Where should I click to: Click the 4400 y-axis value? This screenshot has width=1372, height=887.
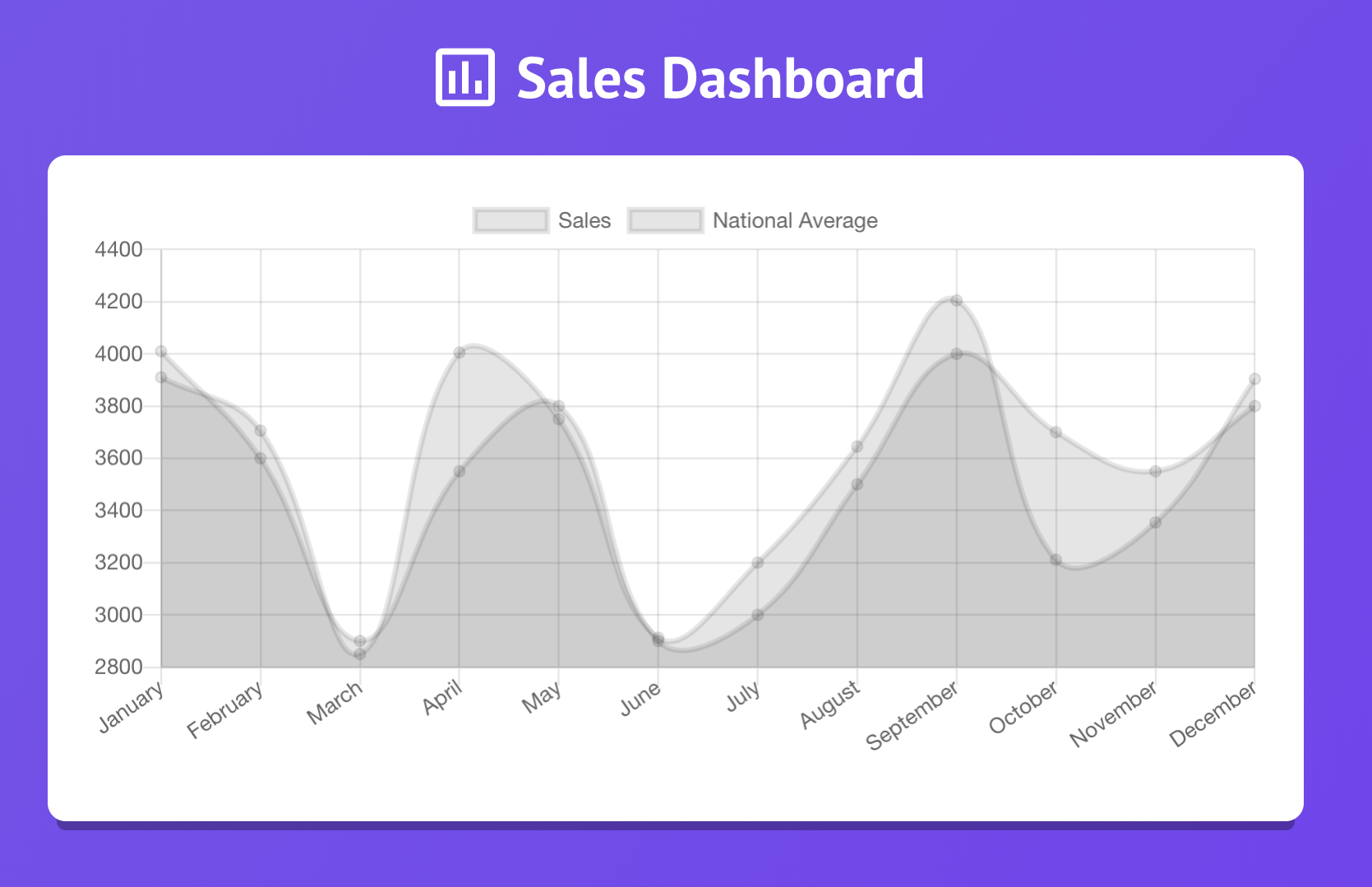(x=119, y=249)
